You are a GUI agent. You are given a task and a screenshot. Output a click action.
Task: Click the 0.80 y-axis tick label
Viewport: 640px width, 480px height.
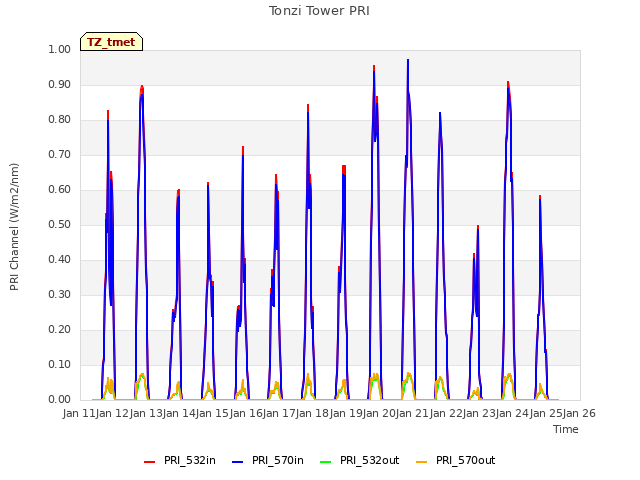(x=60, y=120)
